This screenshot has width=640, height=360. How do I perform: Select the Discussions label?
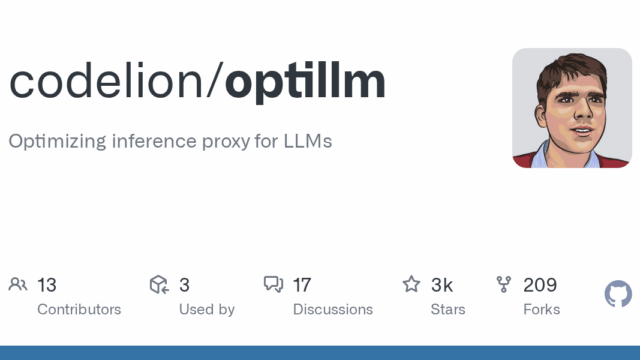[333, 309]
